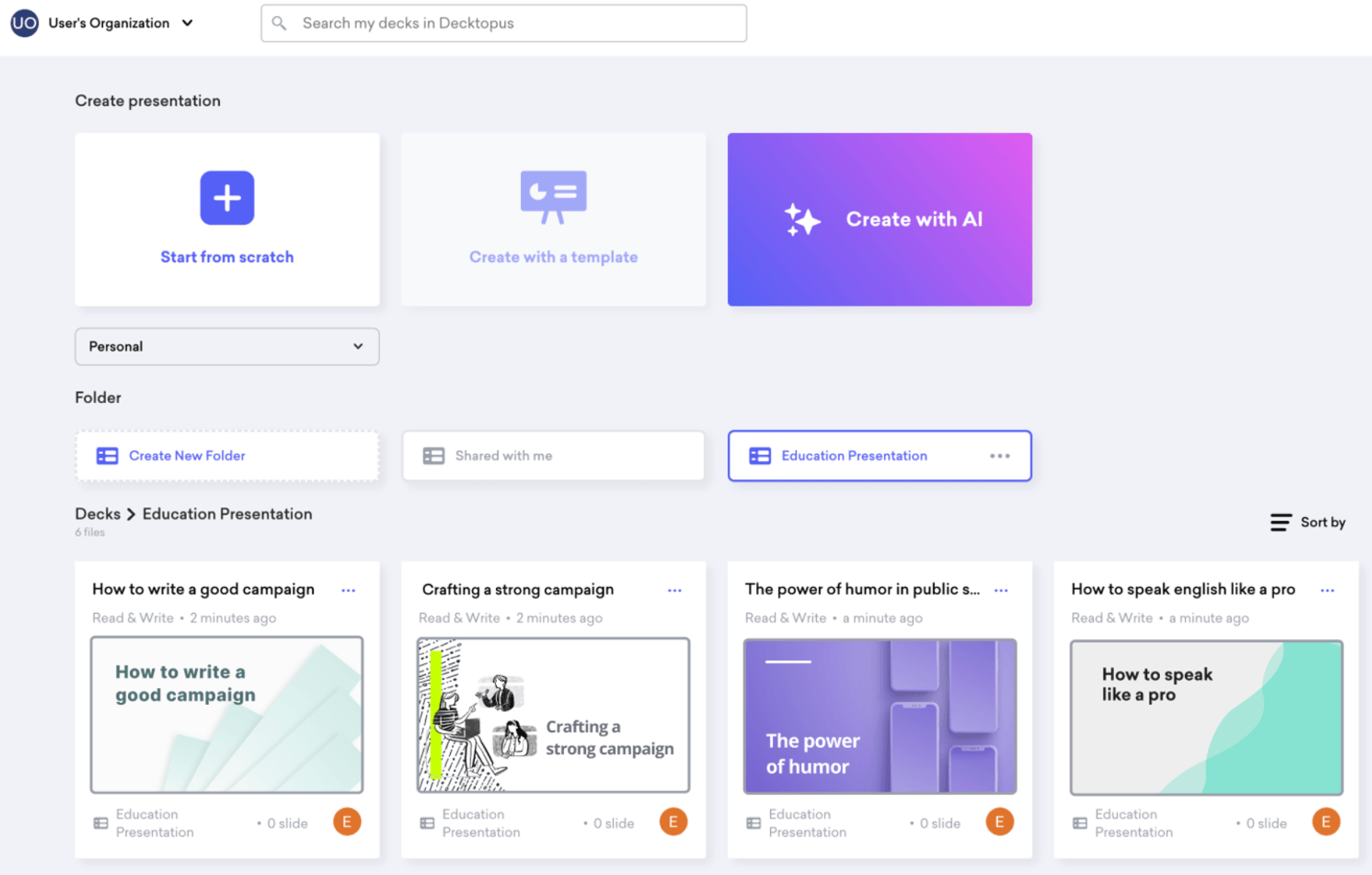Click folder icon on 'How to write a good campaign' card
This screenshot has width=1372, height=875.
click(x=101, y=823)
